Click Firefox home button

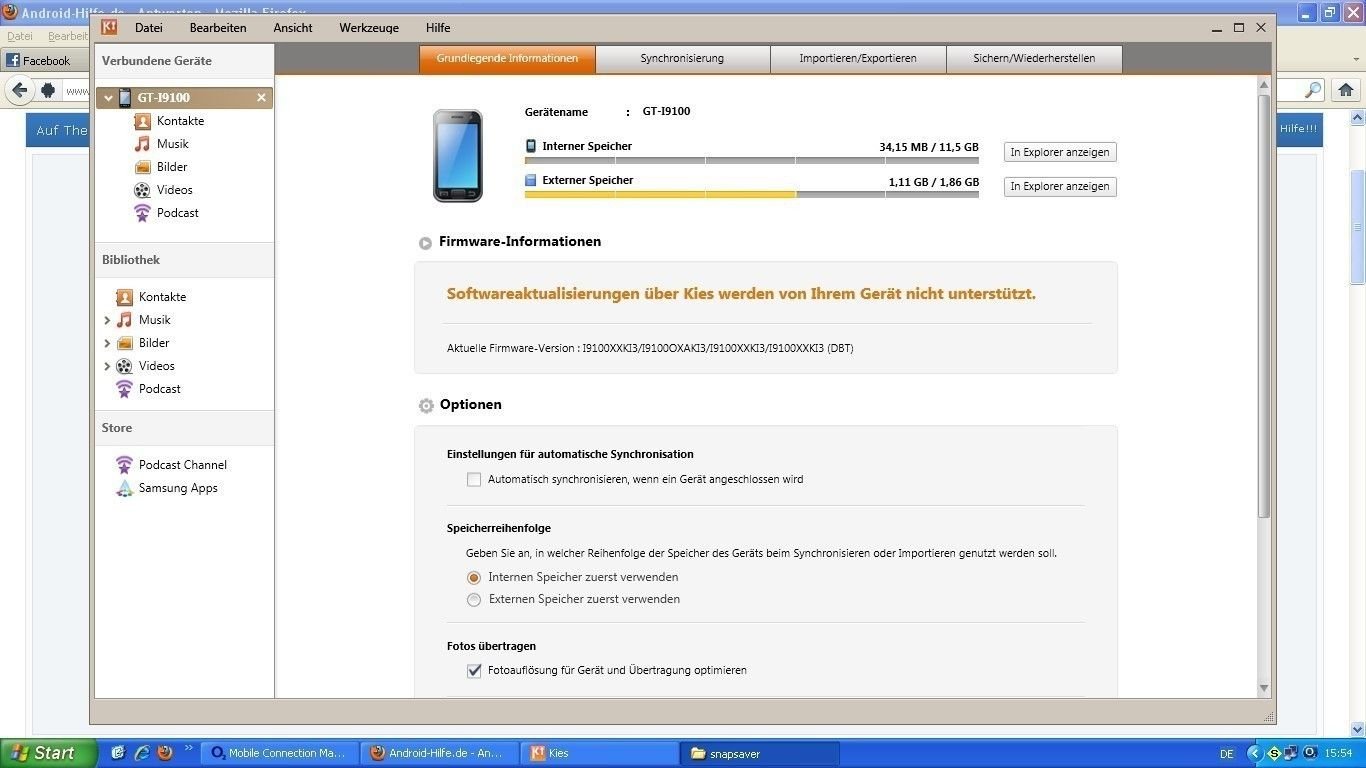pos(1345,90)
